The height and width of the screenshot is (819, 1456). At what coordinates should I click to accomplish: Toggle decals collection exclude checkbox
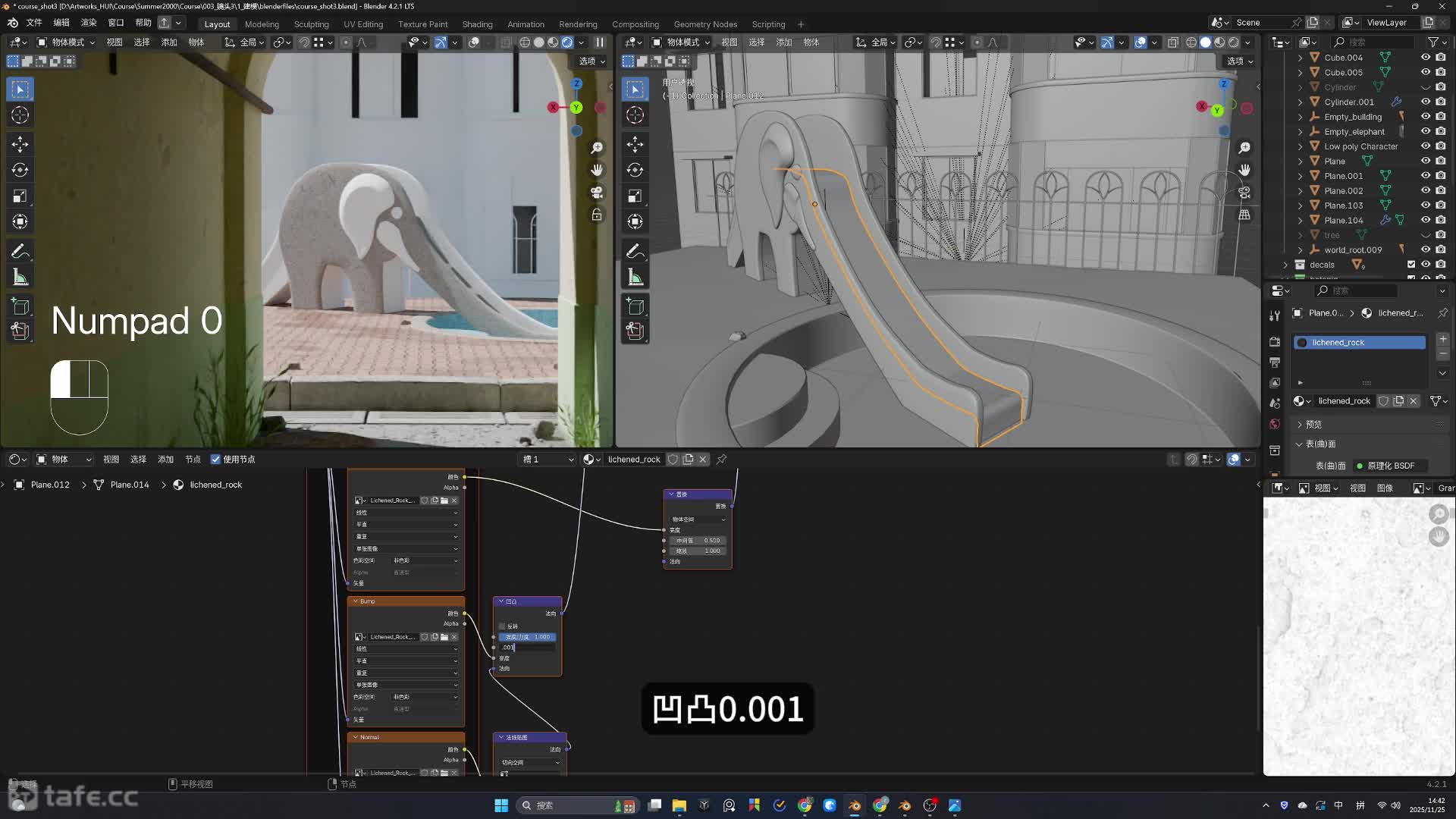[1411, 265]
